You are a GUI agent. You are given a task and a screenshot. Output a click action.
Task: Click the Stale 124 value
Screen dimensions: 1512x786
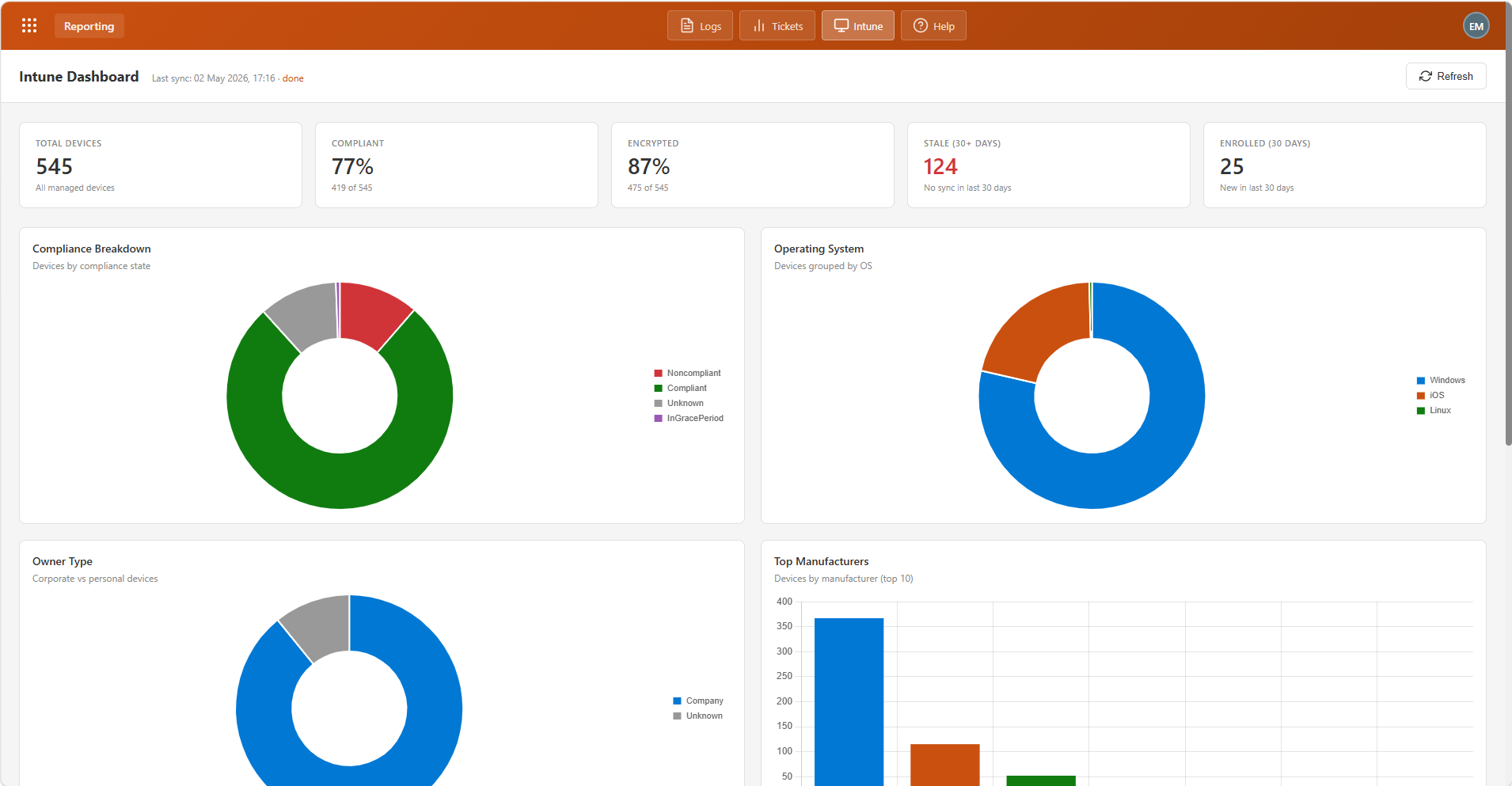point(940,166)
